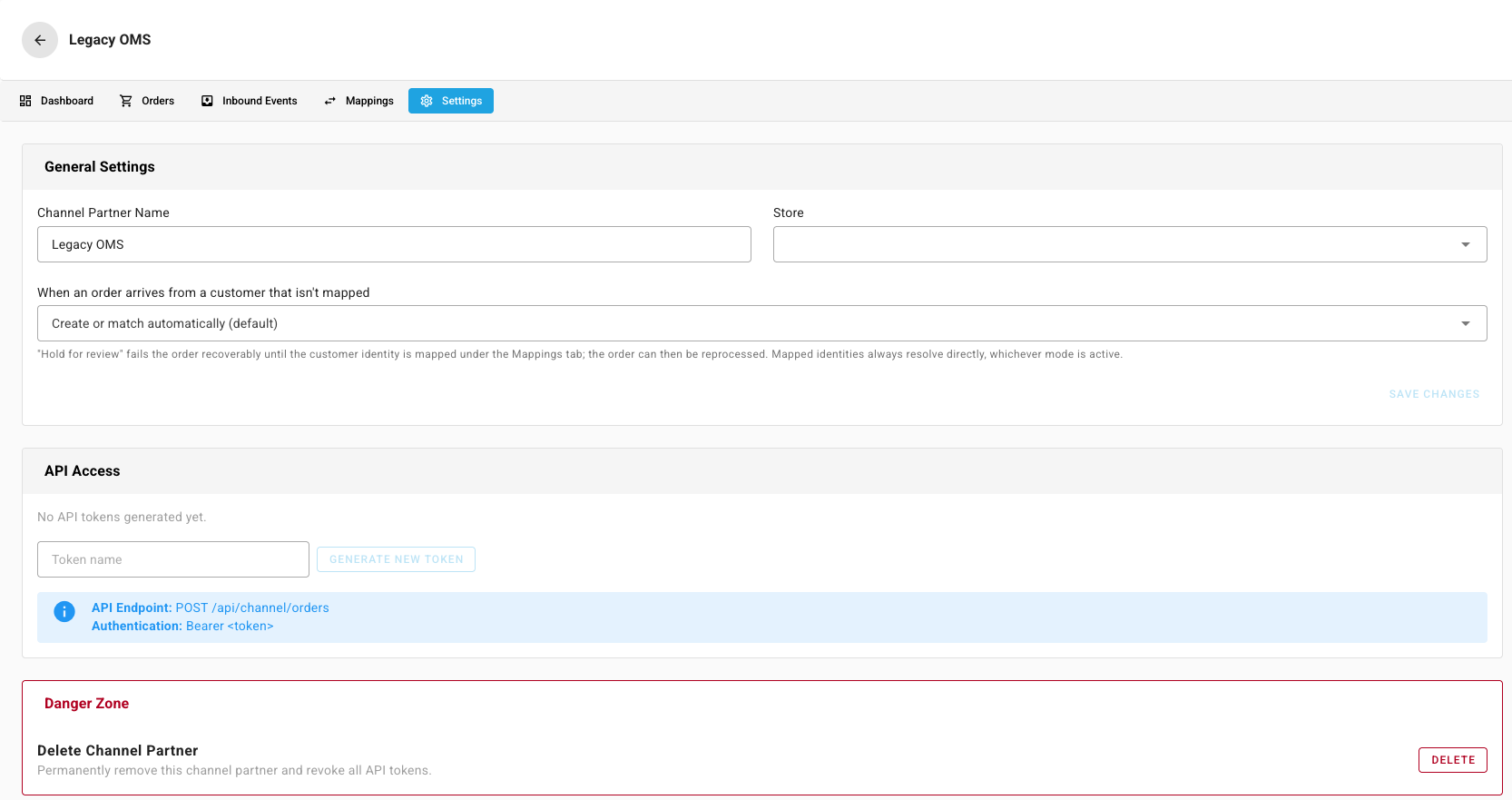The height and width of the screenshot is (800, 1512).
Task: Open the Mappings tab
Action: tap(358, 101)
